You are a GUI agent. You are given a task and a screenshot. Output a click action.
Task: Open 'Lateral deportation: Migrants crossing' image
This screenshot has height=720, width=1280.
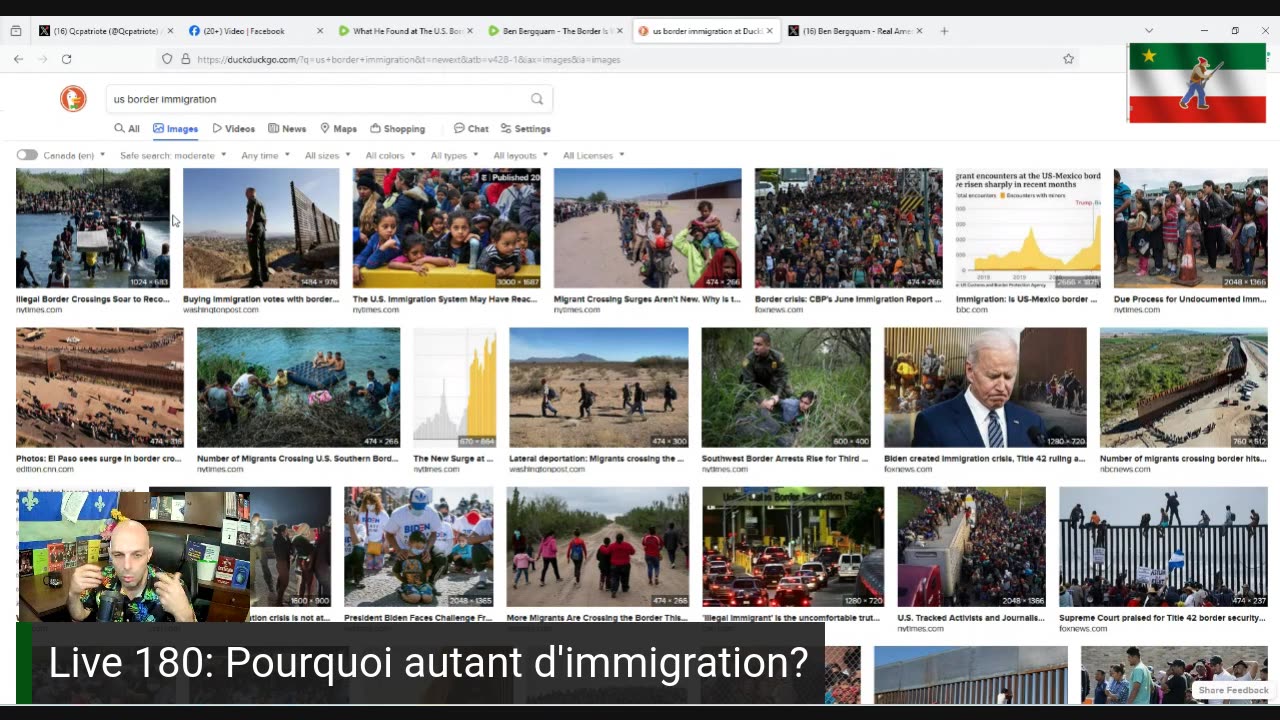[x=598, y=387]
